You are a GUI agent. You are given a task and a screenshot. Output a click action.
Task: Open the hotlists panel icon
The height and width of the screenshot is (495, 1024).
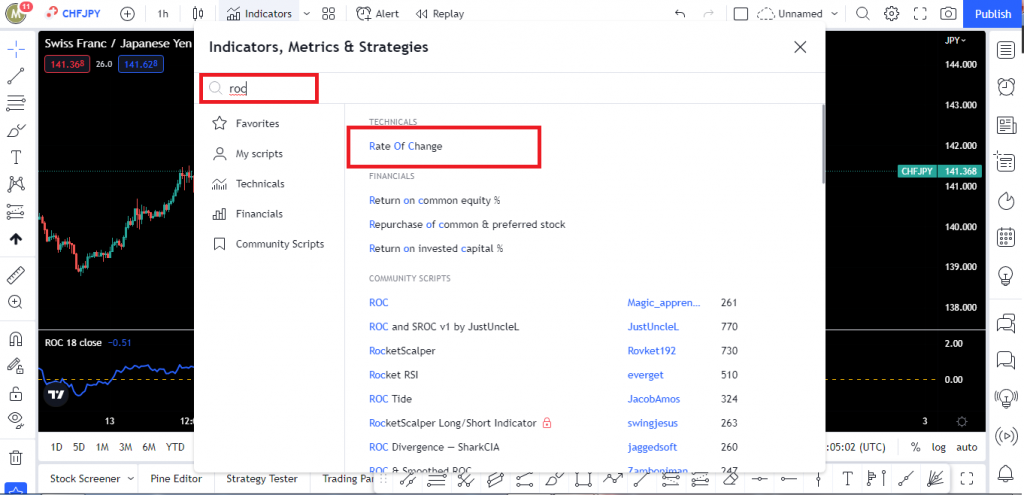click(1006, 200)
